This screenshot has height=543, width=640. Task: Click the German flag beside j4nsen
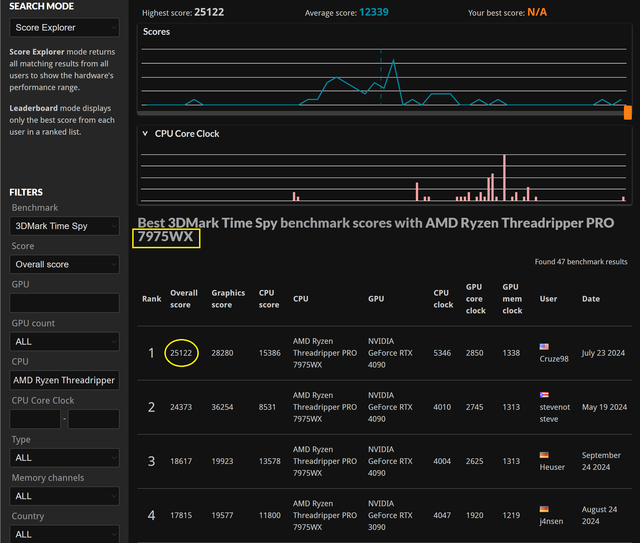point(544,509)
